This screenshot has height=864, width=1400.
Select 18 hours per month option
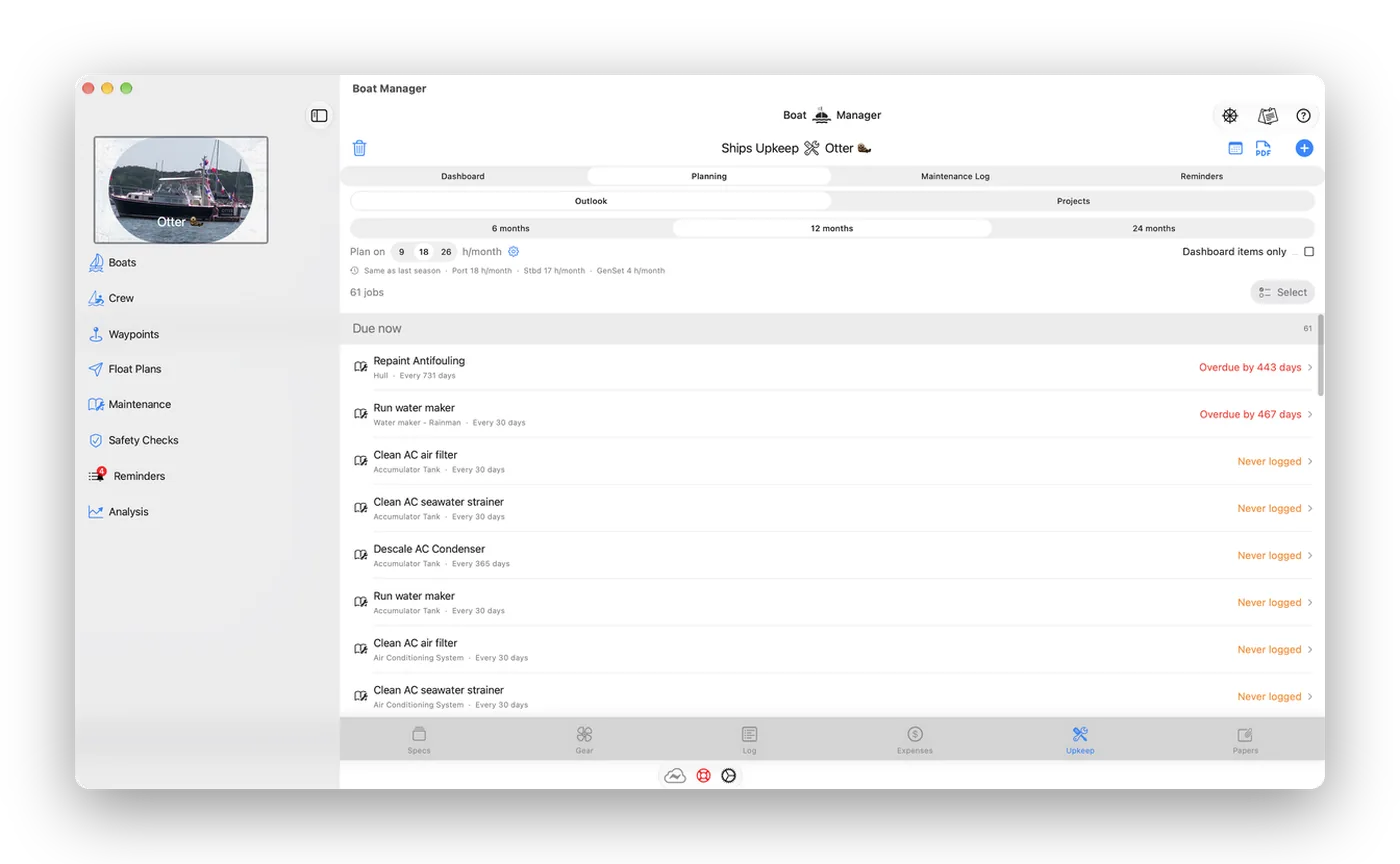[424, 252]
